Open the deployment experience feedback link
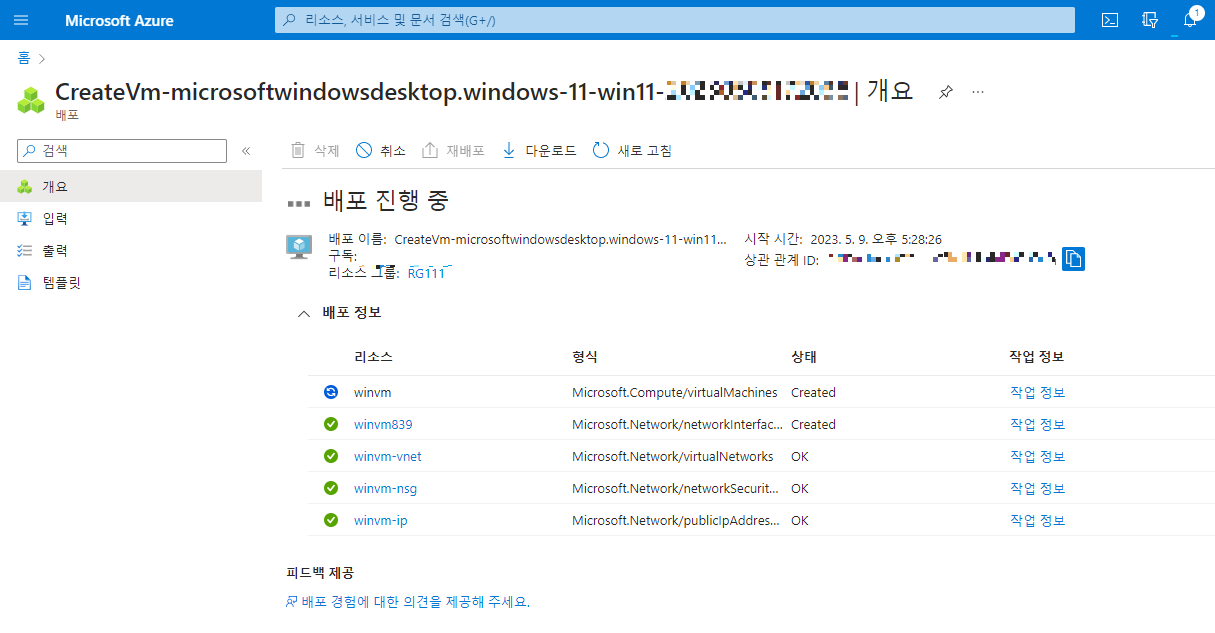The width and height of the screenshot is (1215, 633). click(x=408, y=601)
